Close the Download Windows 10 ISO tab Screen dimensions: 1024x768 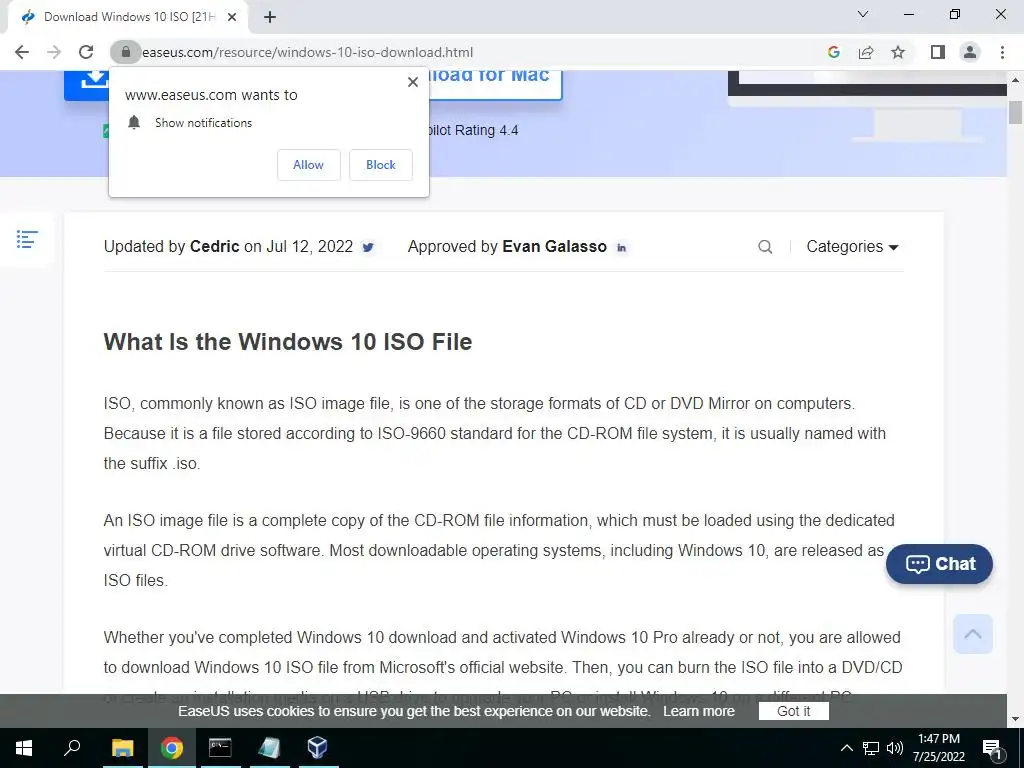coord(232,17)
